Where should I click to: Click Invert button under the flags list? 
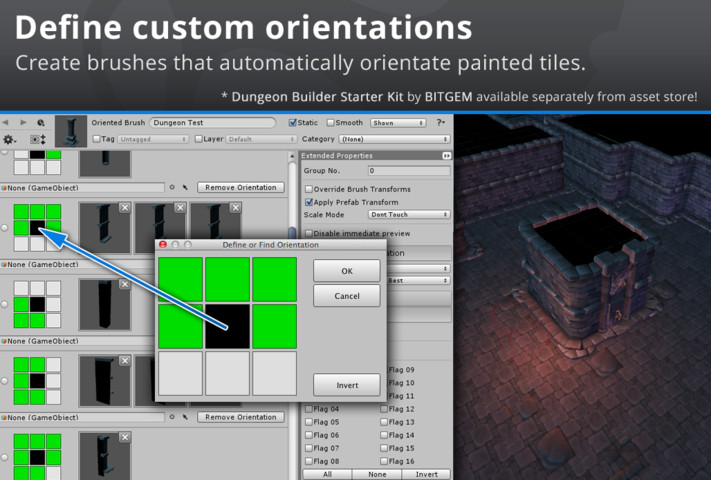[x=427, y=474]
